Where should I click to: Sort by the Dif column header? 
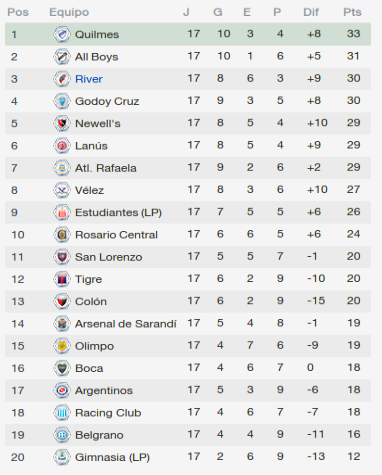(311, 12)
